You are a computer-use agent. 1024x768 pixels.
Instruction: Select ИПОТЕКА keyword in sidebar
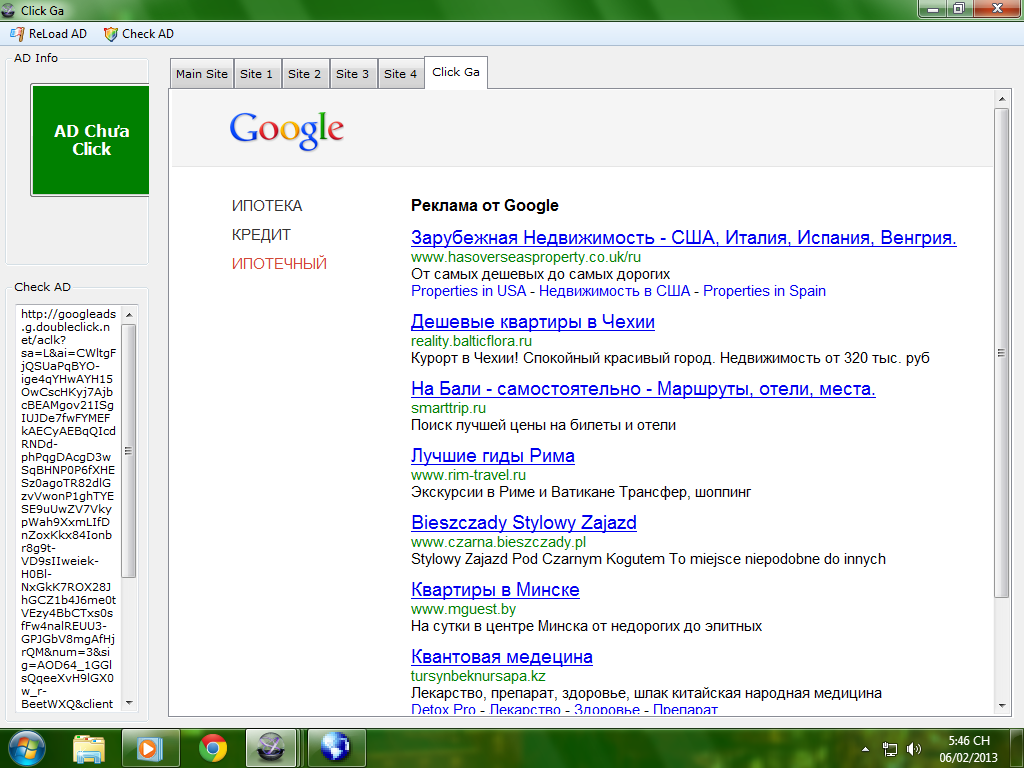tap(266, 206)
